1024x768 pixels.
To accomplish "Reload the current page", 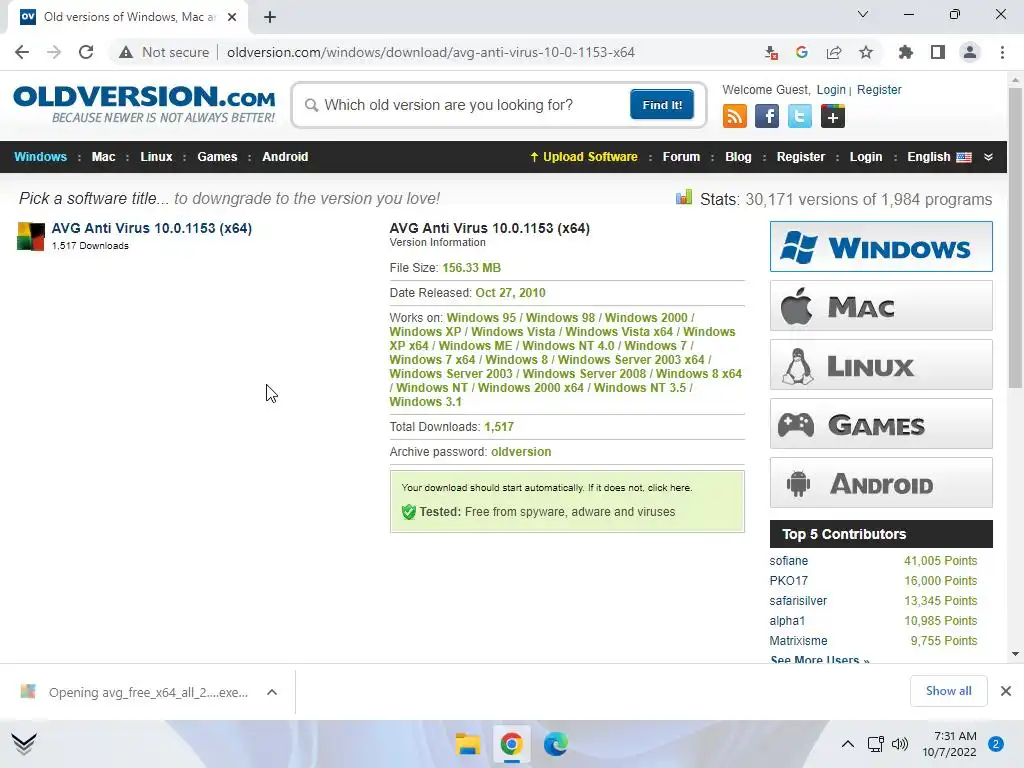I will (x=86, y=52).
